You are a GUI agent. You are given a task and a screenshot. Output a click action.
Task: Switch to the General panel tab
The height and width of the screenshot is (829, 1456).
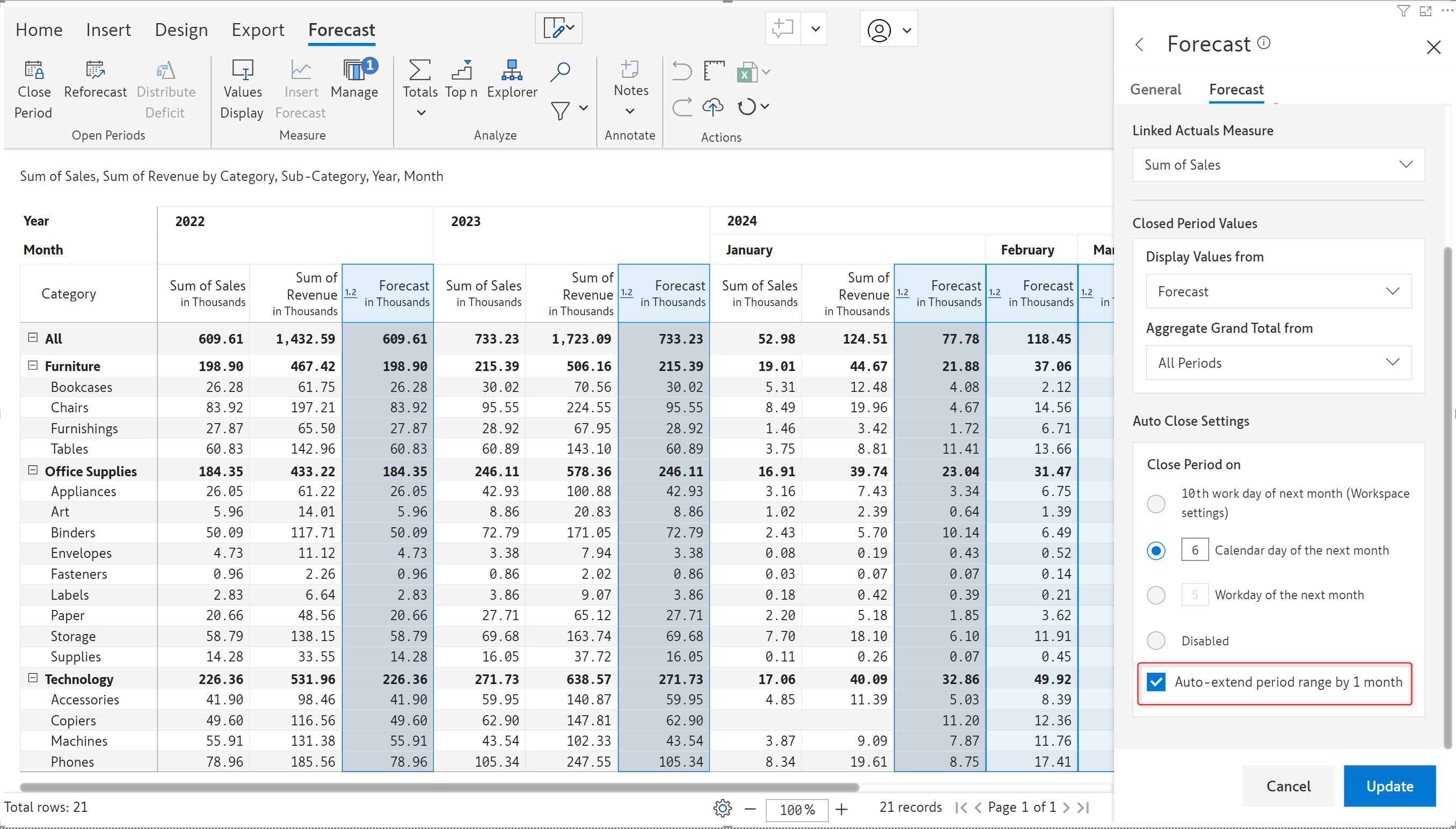[1155, 89]
